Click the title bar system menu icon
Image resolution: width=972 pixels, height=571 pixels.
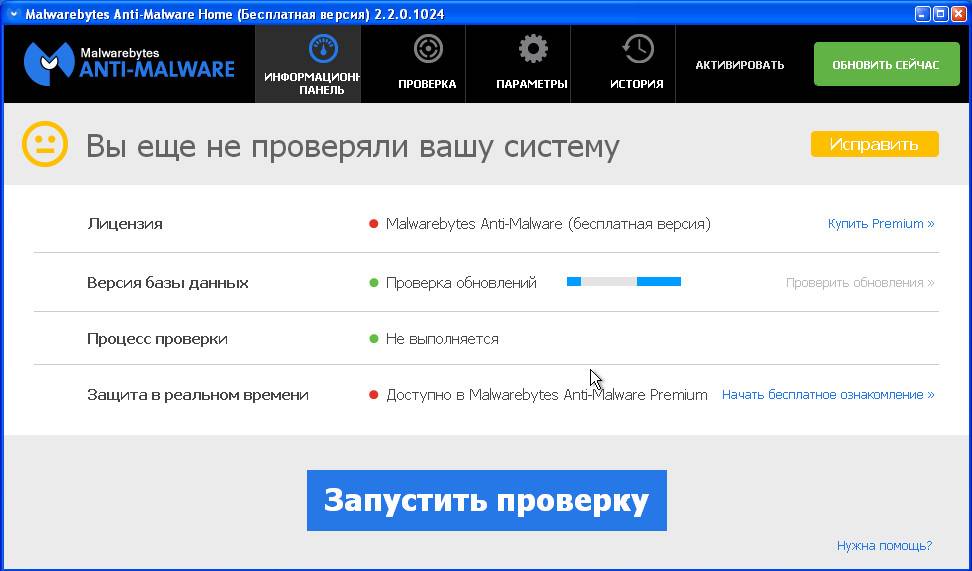point(12,14)
